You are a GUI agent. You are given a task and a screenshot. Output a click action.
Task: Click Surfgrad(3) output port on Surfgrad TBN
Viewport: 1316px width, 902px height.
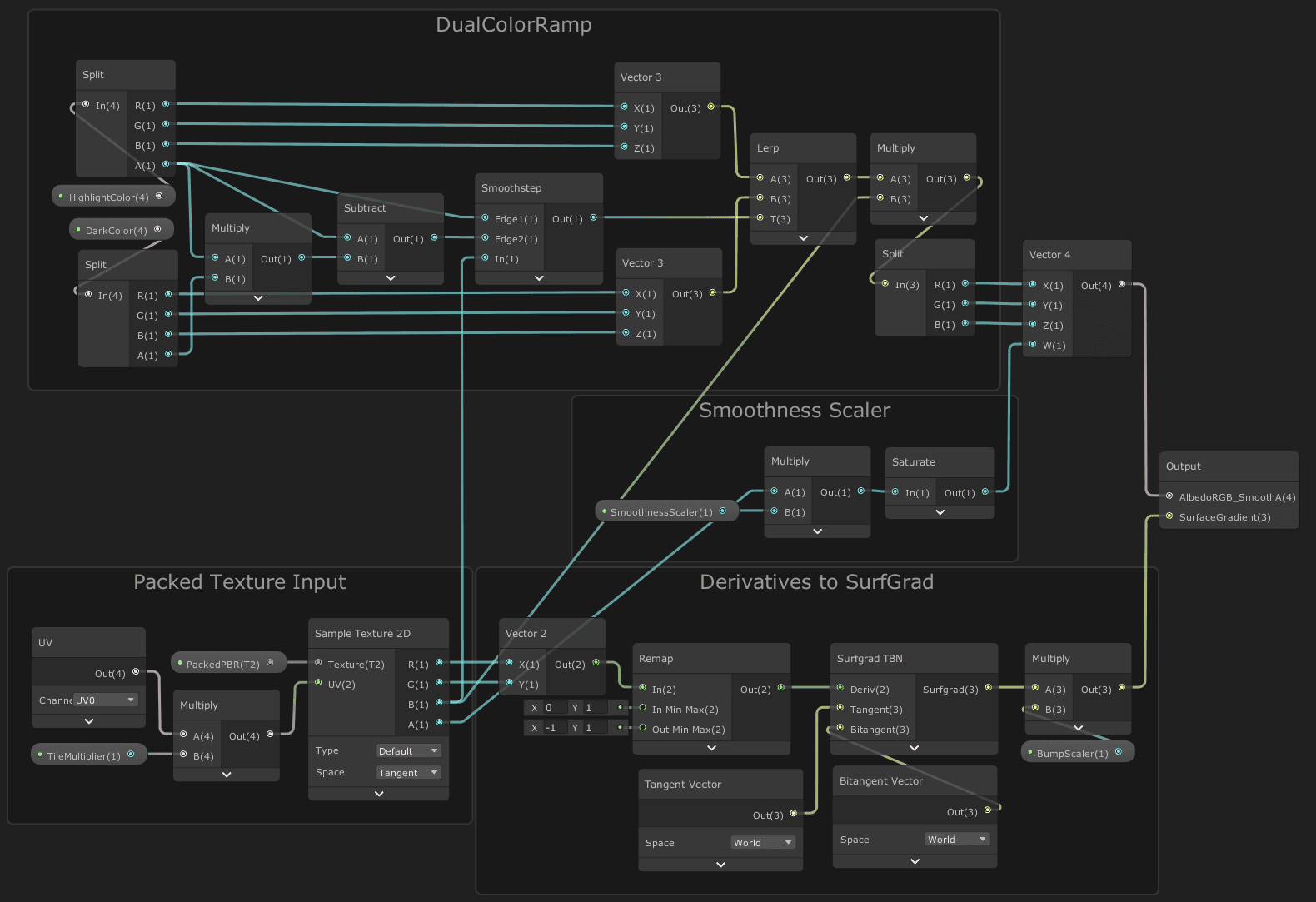point(989,688)
